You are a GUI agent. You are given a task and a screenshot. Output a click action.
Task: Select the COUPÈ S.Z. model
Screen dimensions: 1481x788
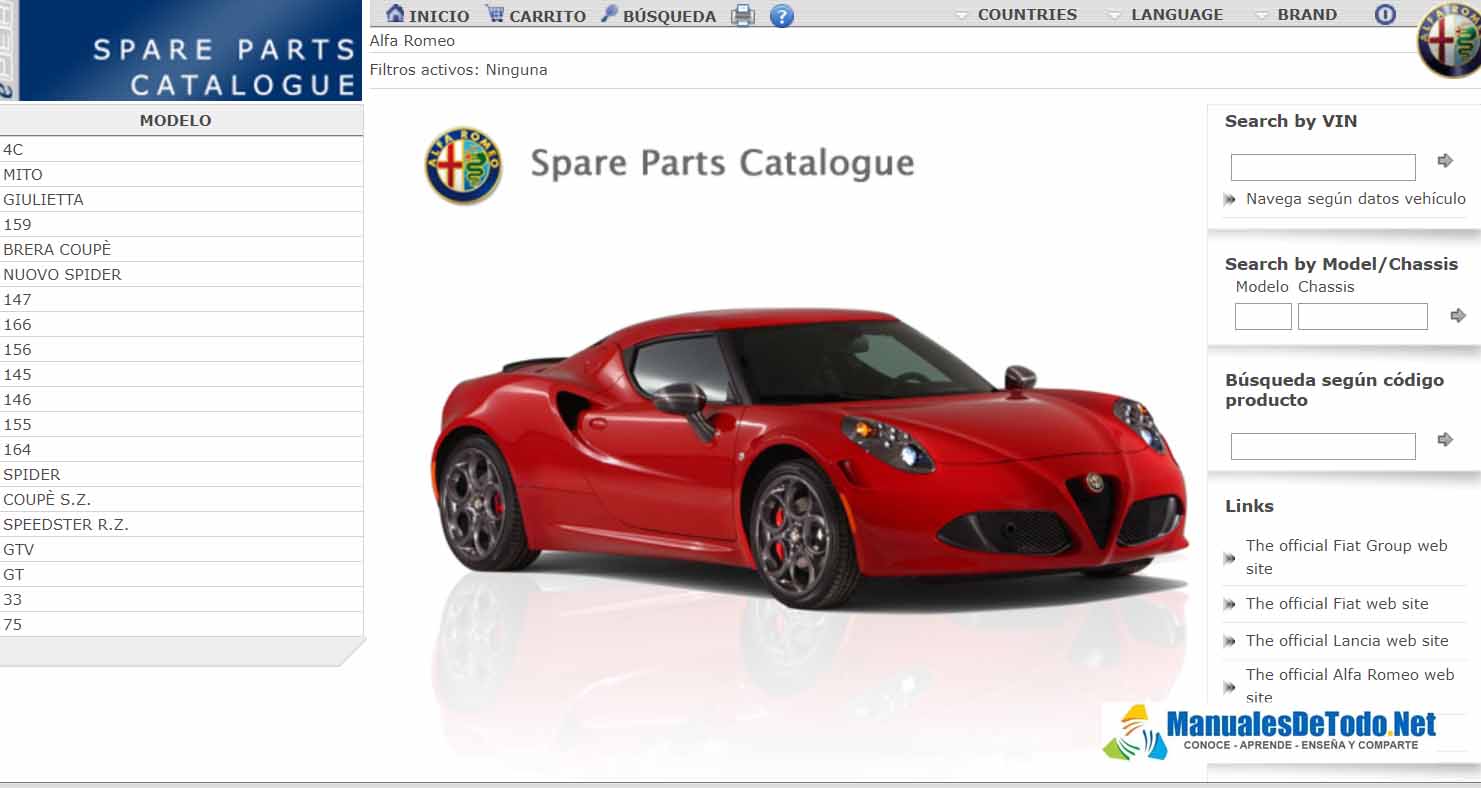(181, 499)
